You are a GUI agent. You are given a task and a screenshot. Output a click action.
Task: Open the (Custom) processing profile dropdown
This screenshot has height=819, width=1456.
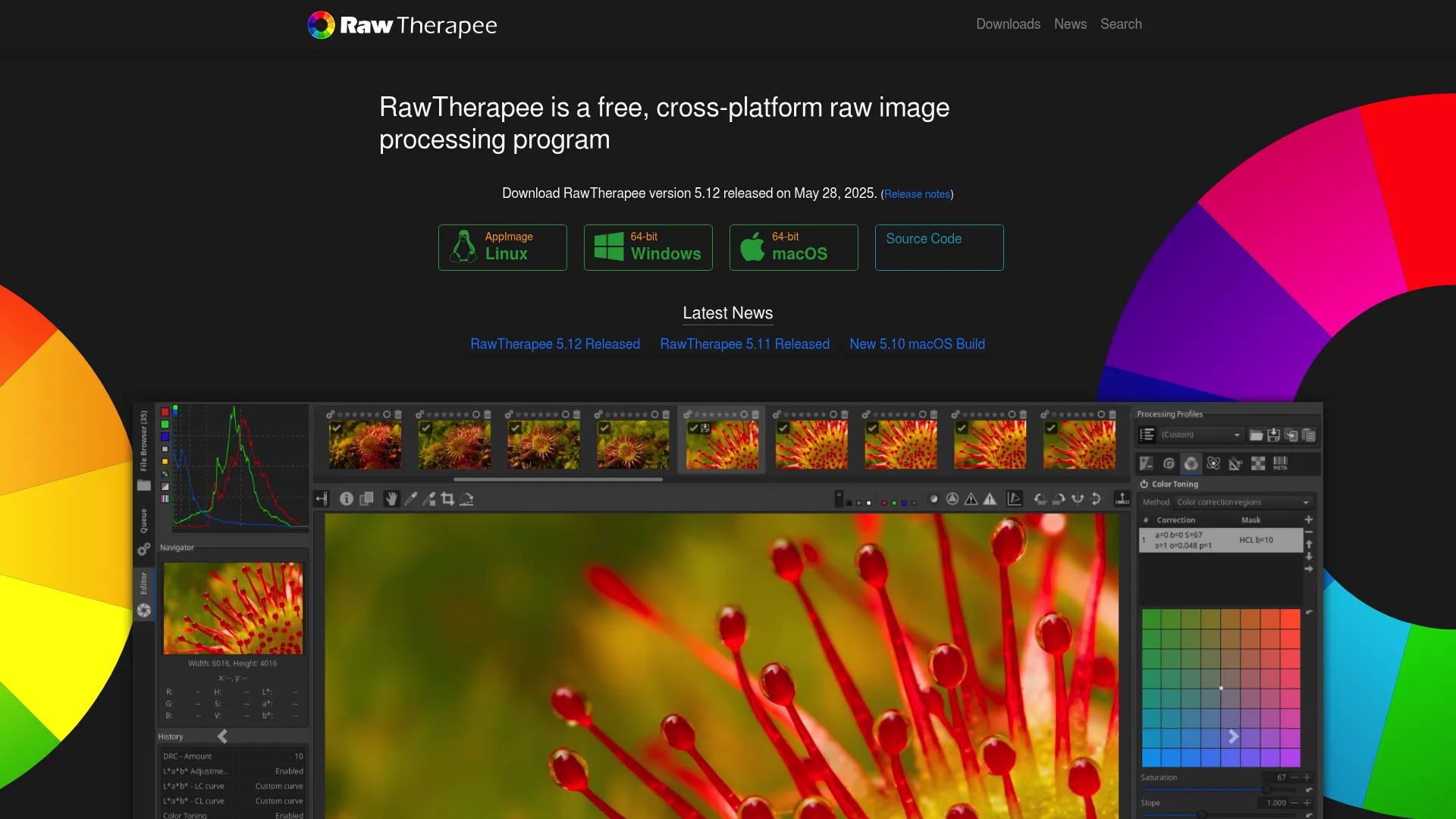coord(1200,435)
